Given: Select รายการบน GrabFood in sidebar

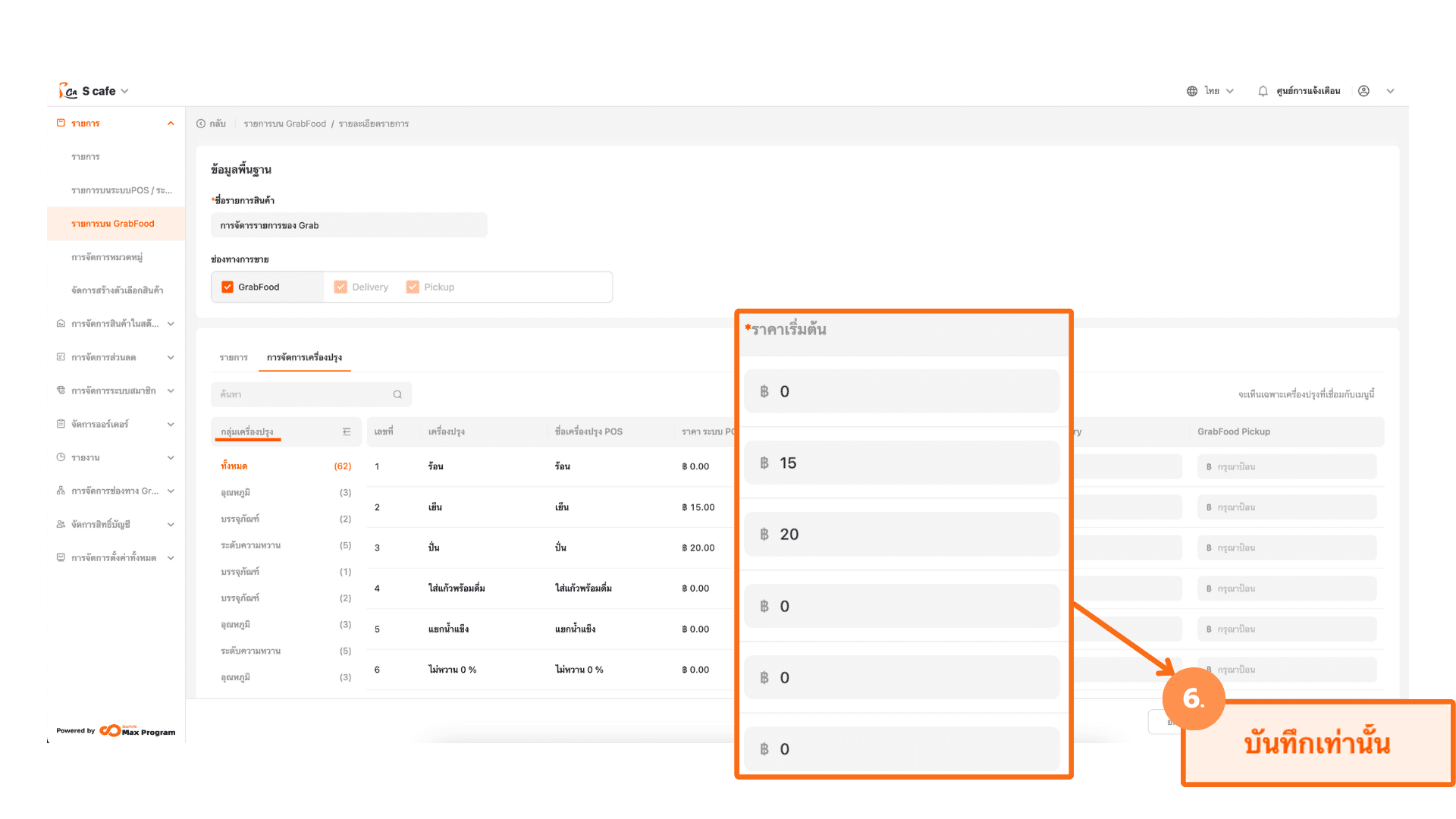Looking at the screenshot, I should (x=113, y=224).
